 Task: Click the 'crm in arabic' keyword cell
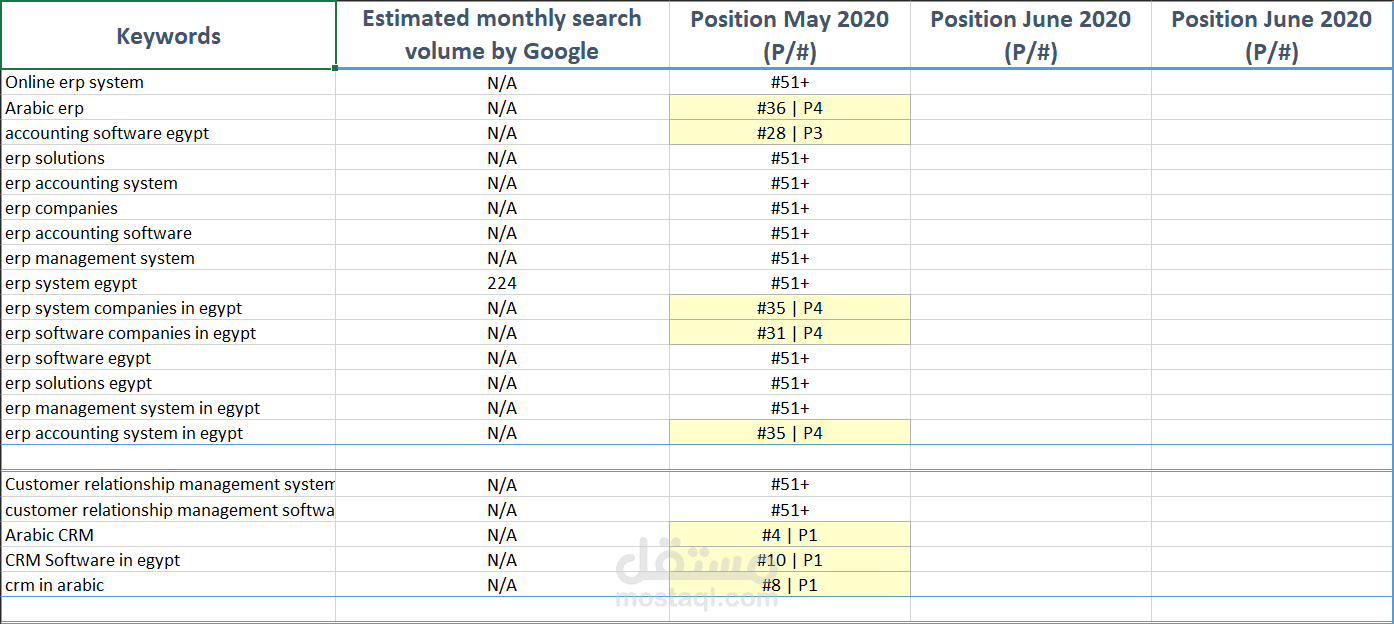[x=168, y=585]
